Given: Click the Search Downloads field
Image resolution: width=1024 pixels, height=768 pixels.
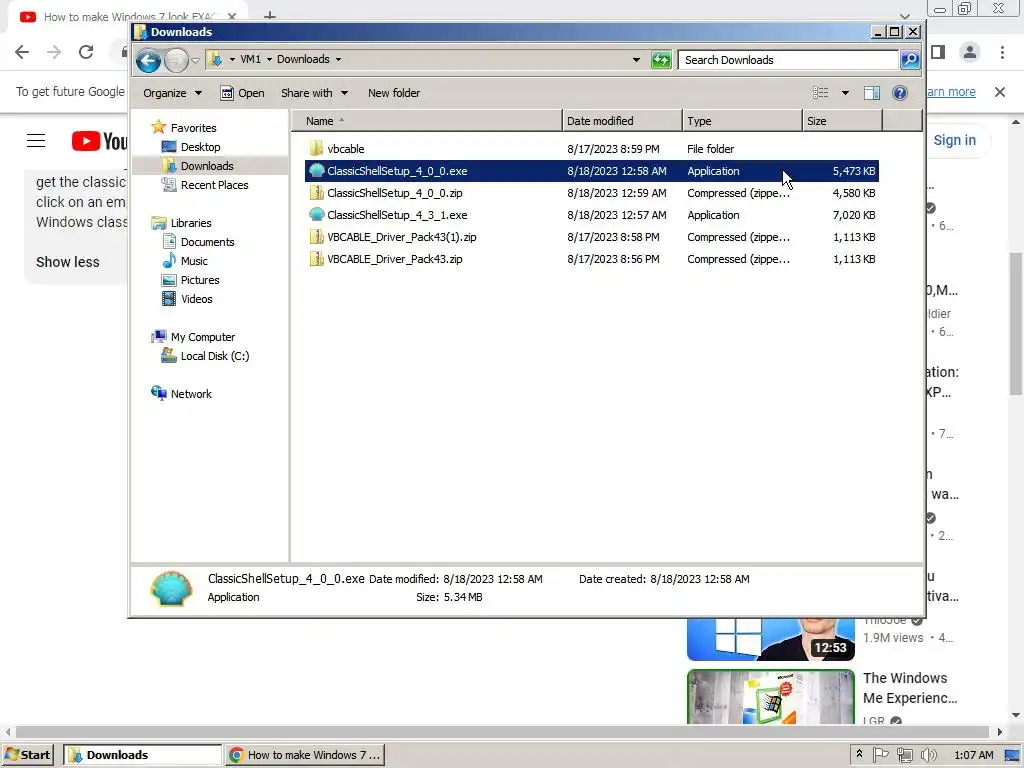Looking at the screenshot, I should point(788,60).
